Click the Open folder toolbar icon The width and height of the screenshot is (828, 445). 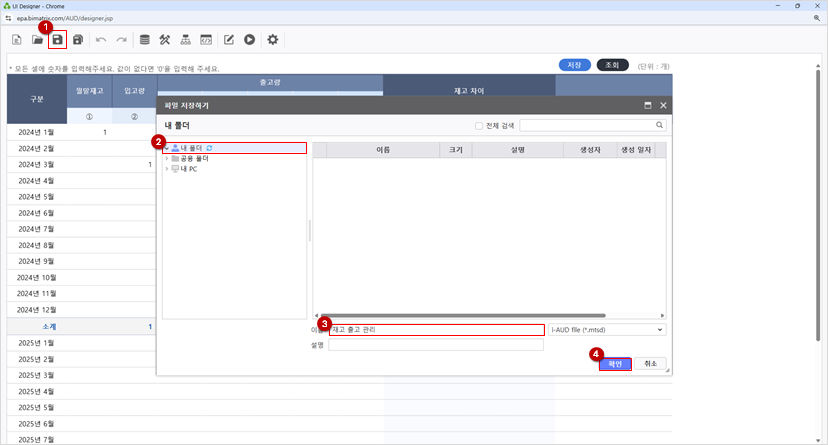pos(38,40)
